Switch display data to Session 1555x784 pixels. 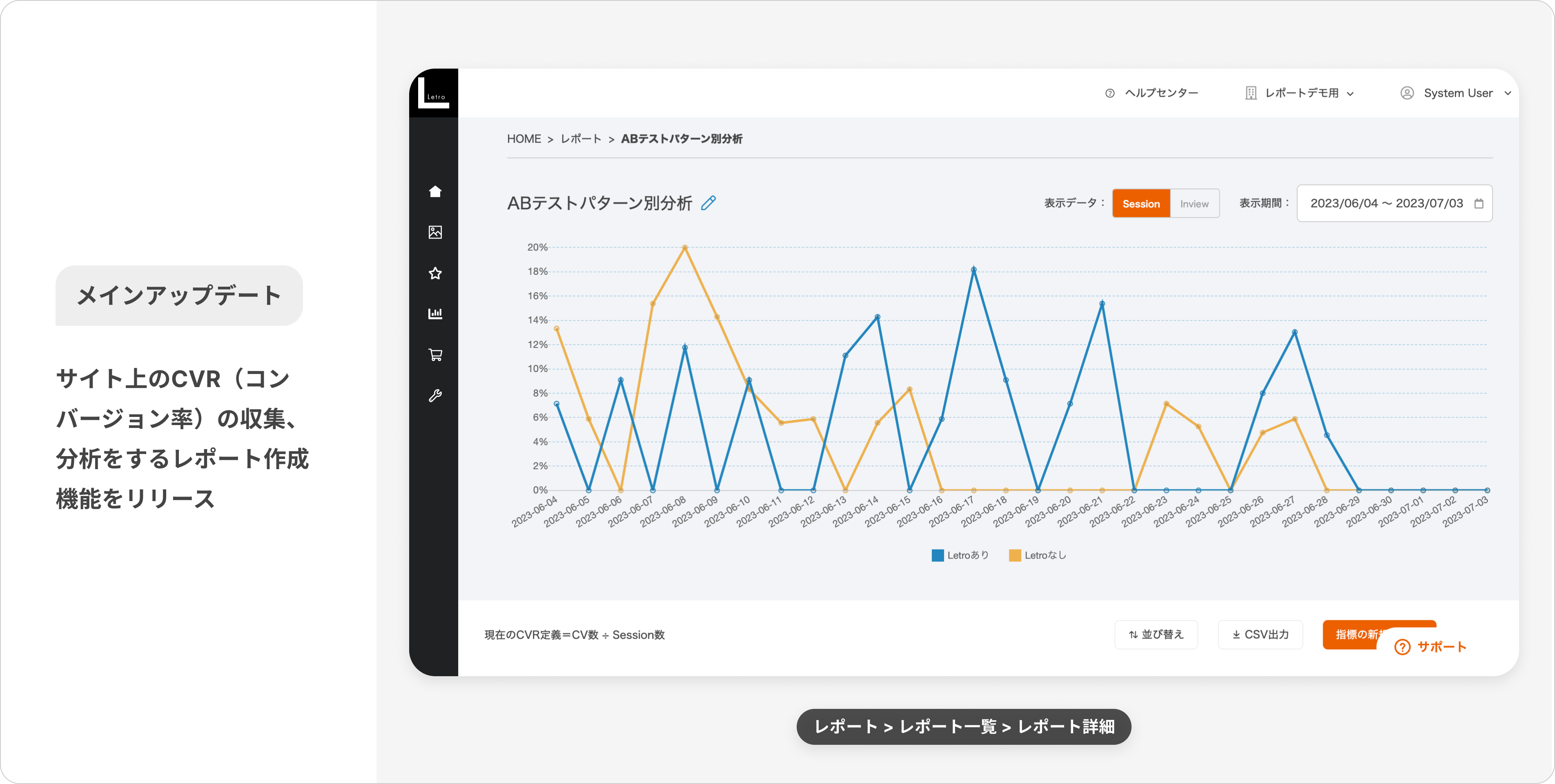coord(1141,203)
